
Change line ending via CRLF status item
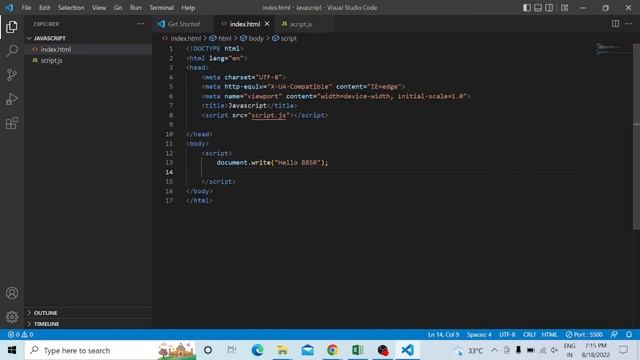tap(529, 334)
